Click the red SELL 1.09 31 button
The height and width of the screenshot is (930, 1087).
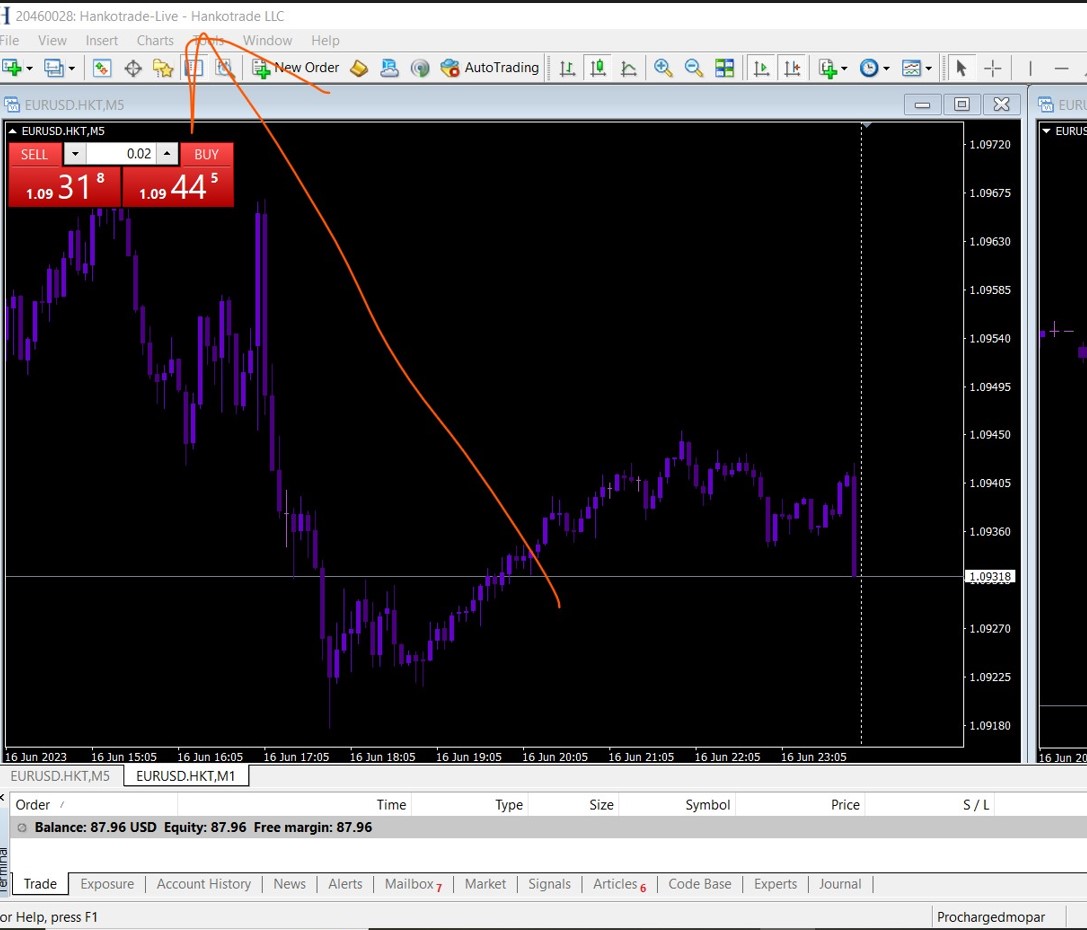coord(64,186)
